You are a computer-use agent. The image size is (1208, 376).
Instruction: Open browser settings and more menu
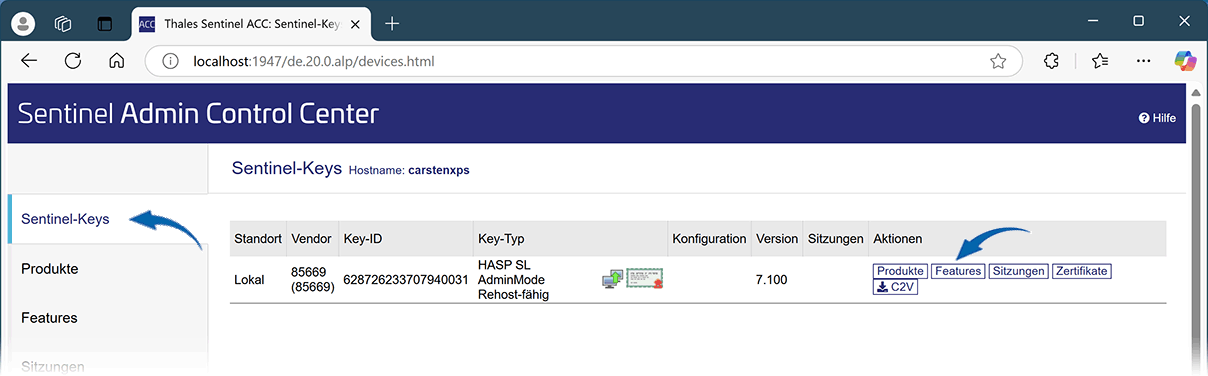click(1145, 61)
